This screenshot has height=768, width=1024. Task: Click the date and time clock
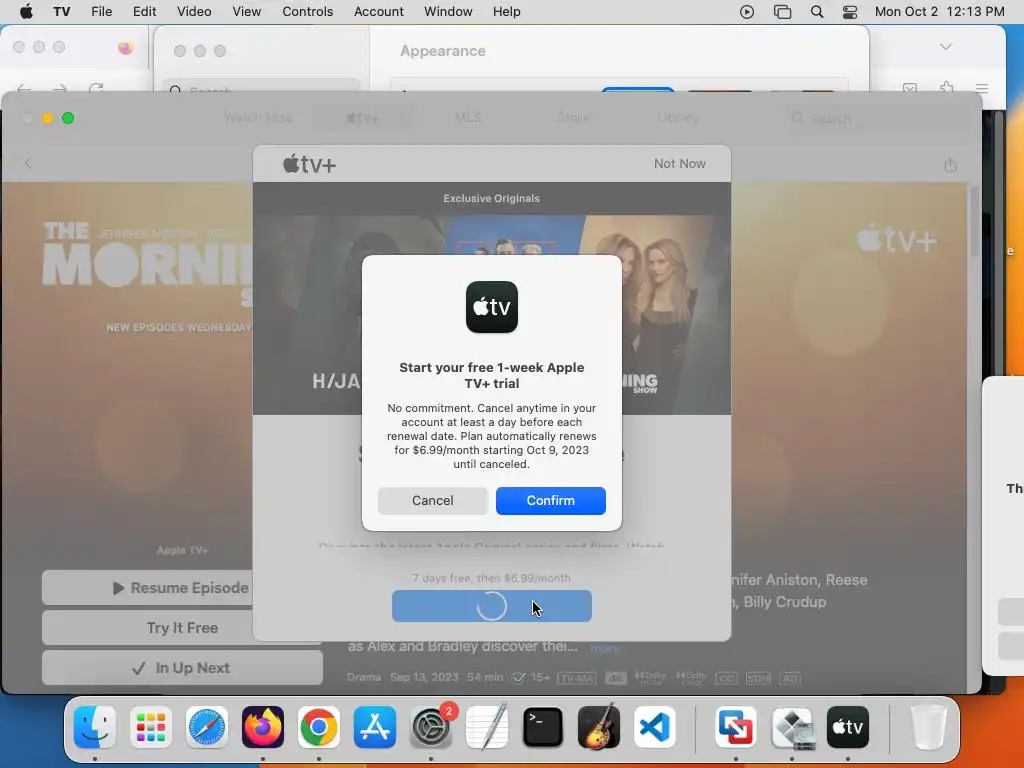point(939,11)
